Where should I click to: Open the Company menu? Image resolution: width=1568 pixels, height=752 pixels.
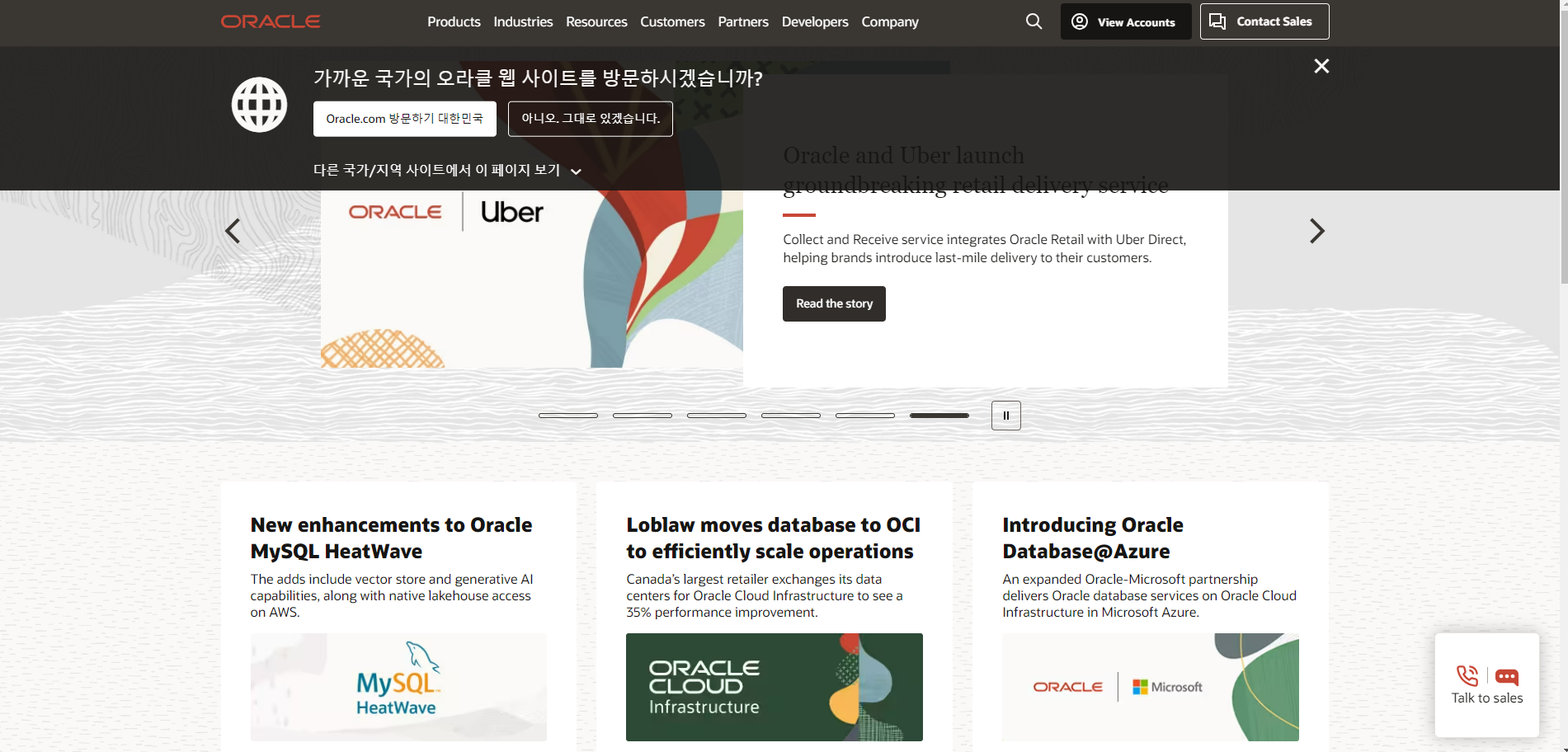pyautogui.click(x=890, y=21)
